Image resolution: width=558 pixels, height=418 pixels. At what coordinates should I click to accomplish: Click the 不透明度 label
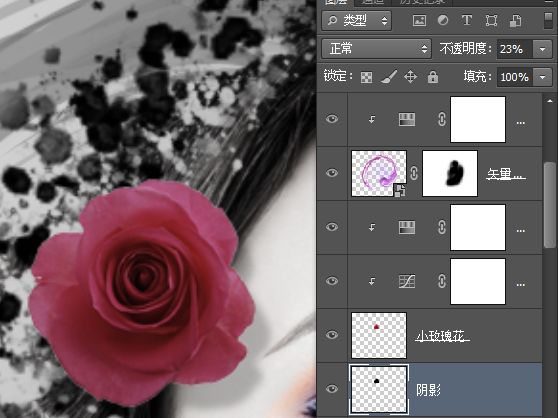465,49
